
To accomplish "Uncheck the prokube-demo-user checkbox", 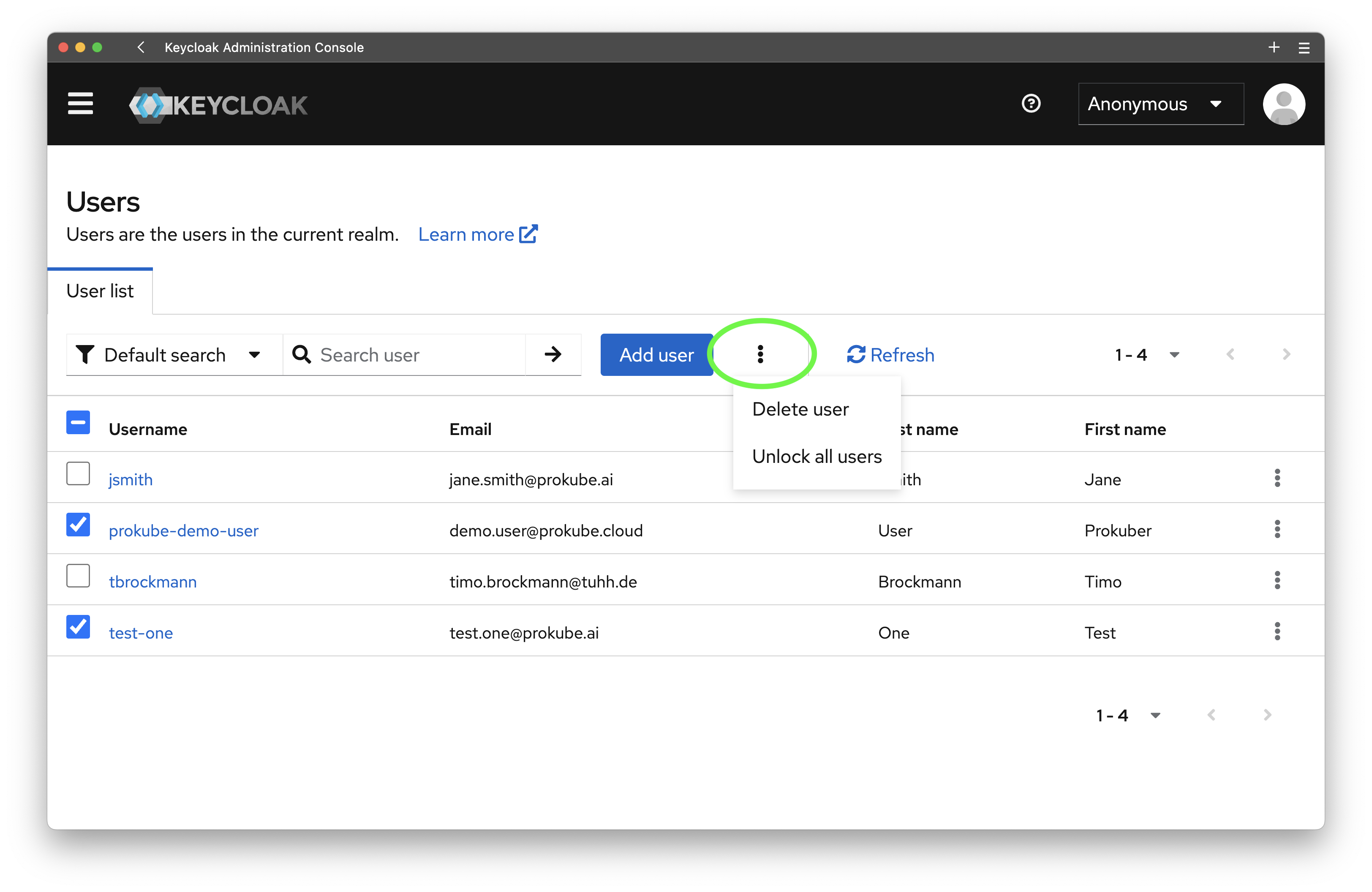I will click(78, 525).
